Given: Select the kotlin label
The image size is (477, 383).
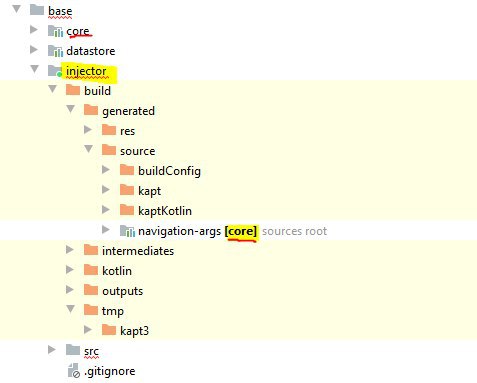Looking at the screenshot, I should [117, 271].
